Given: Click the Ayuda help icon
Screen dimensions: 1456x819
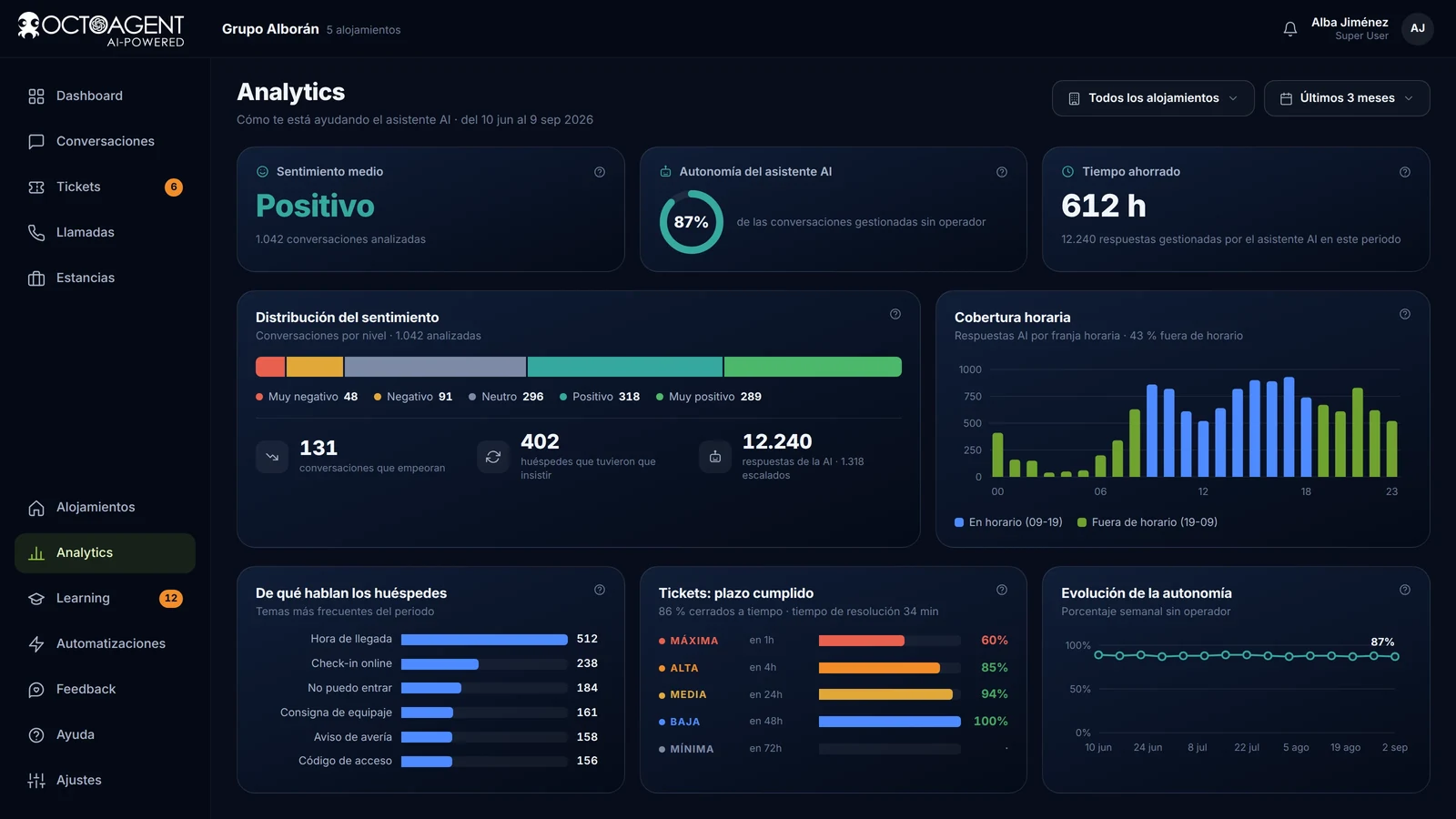Looking at the screenshot, I should pos(36,735).
